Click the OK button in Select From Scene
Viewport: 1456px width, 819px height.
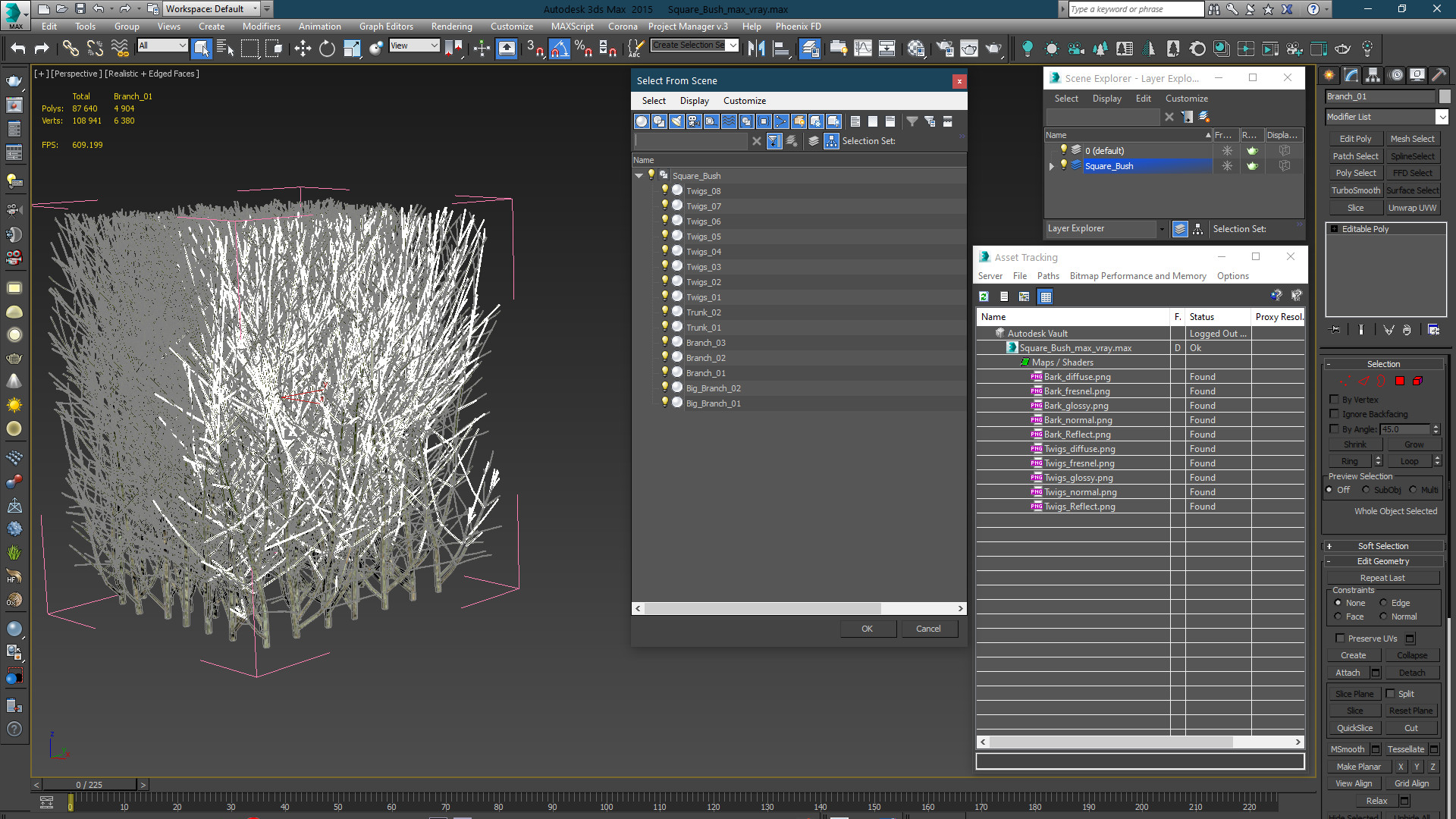(867, 629)
